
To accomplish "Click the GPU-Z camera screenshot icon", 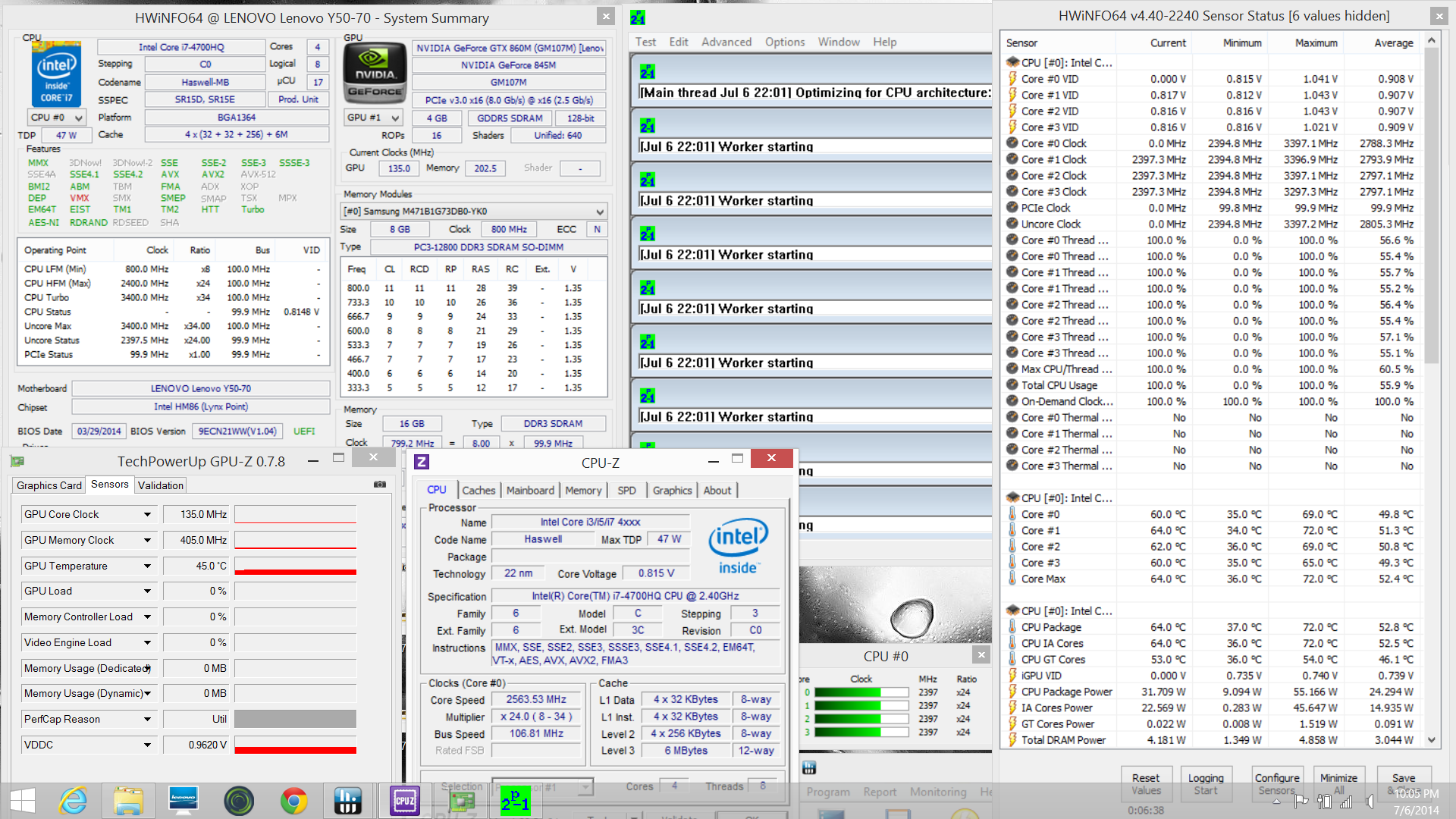I will [380, 485].
